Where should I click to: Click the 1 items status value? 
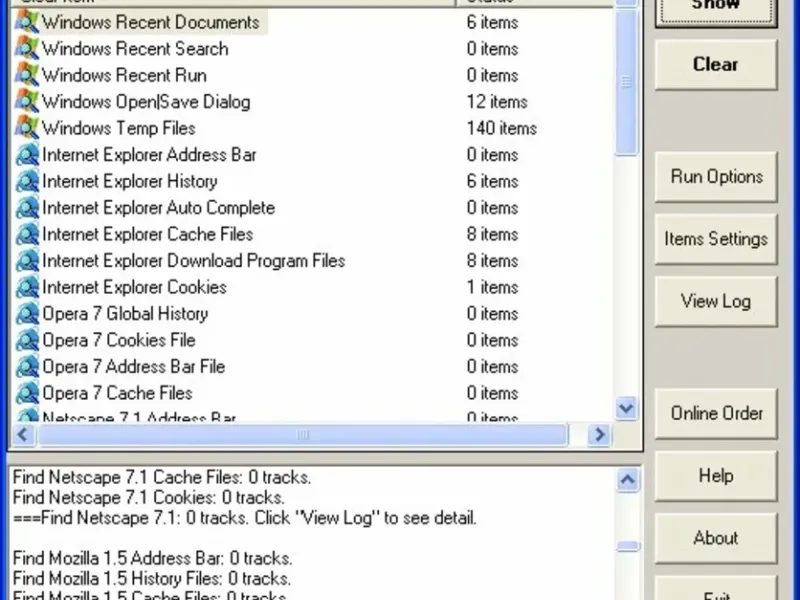click(492, 287)
